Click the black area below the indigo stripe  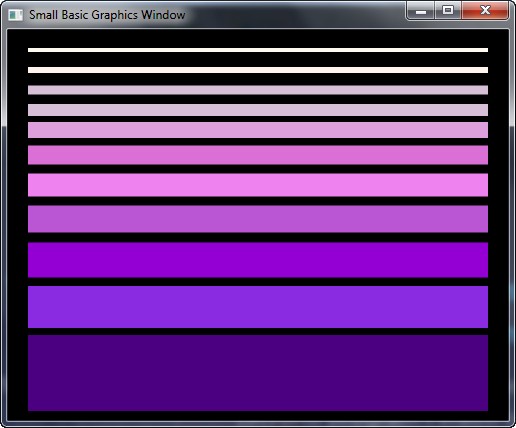(x=258, y=416)
